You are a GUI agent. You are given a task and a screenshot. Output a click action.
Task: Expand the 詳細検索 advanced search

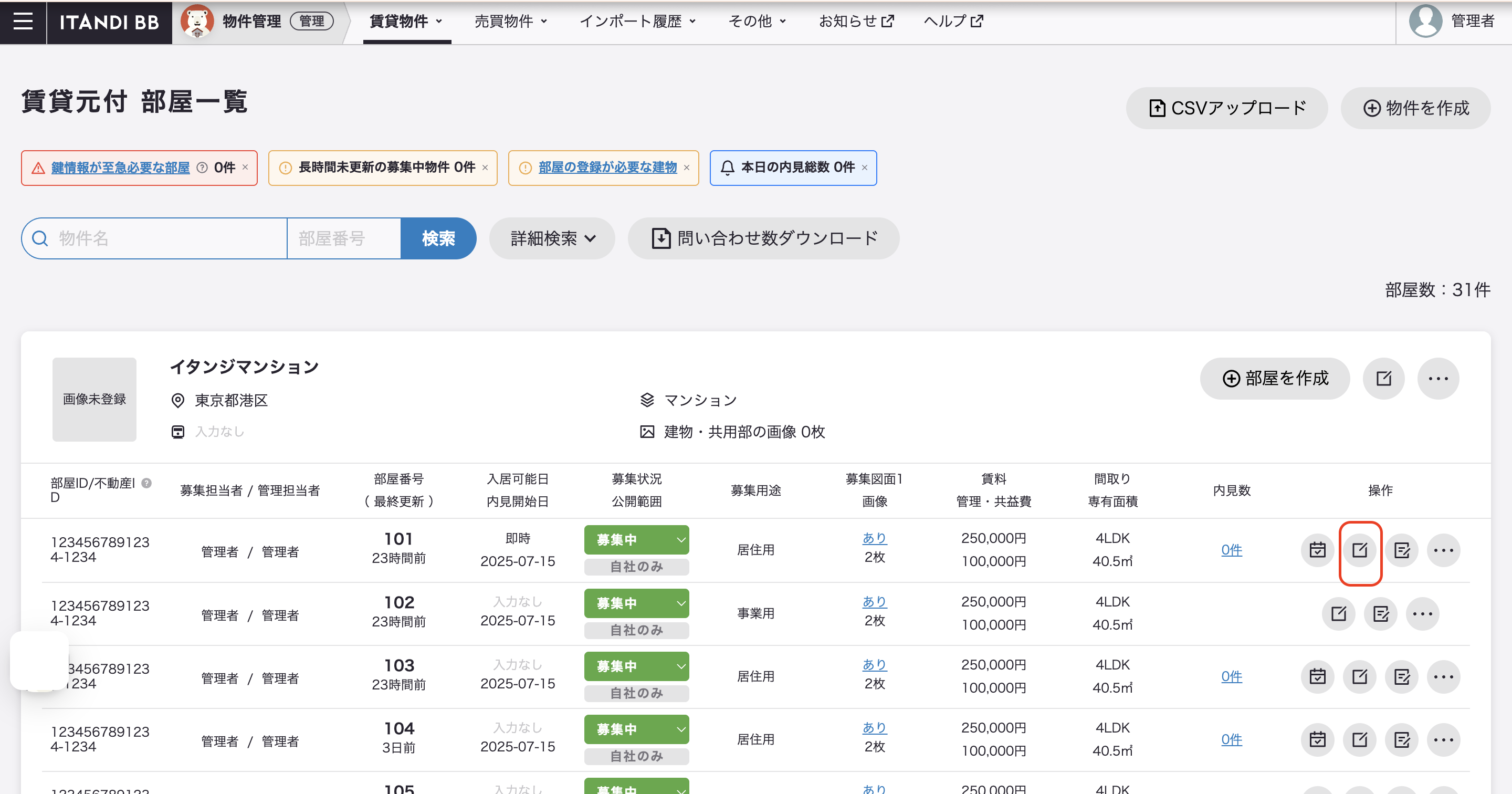pos(552,238)
